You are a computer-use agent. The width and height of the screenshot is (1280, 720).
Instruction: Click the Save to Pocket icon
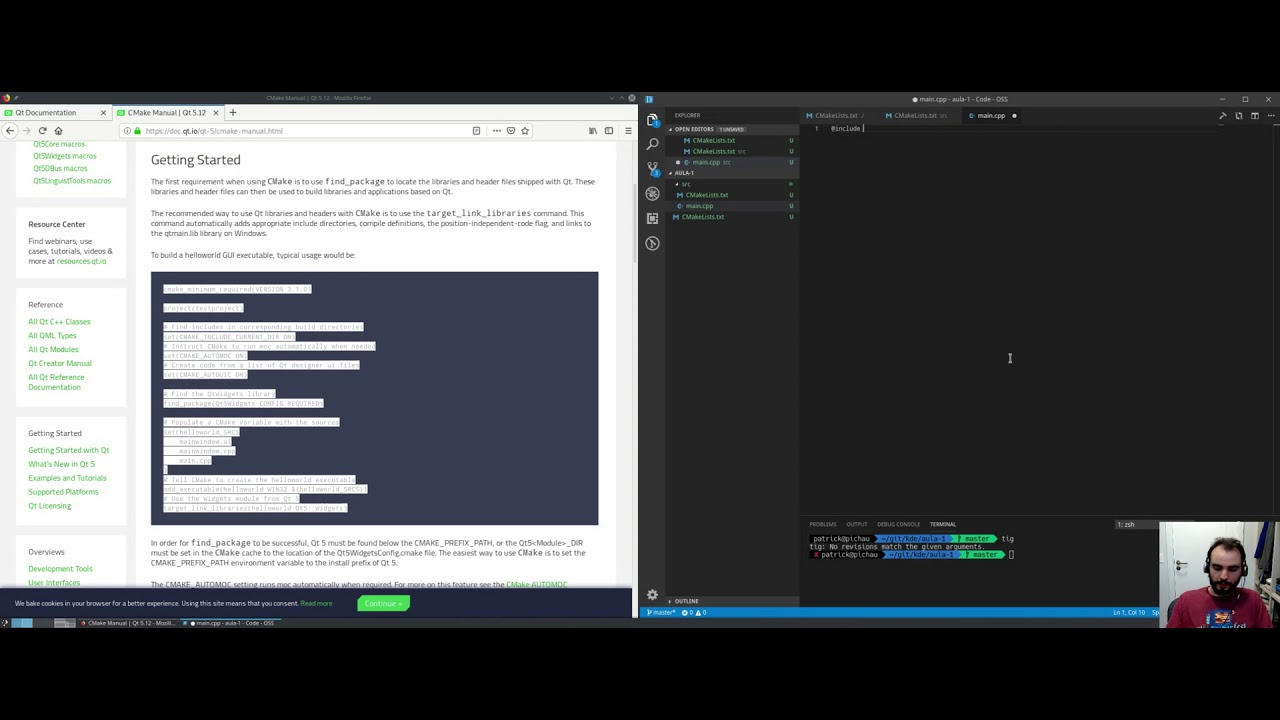pyautogui.click(x=510, y=131)
